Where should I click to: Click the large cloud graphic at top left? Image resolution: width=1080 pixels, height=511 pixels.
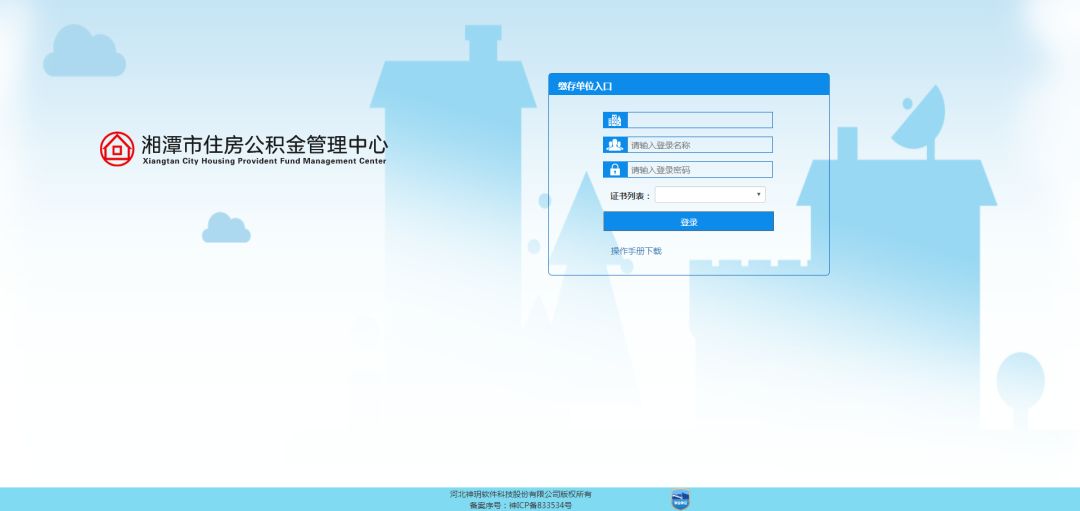pyautogui.click(x=84, y=53)
